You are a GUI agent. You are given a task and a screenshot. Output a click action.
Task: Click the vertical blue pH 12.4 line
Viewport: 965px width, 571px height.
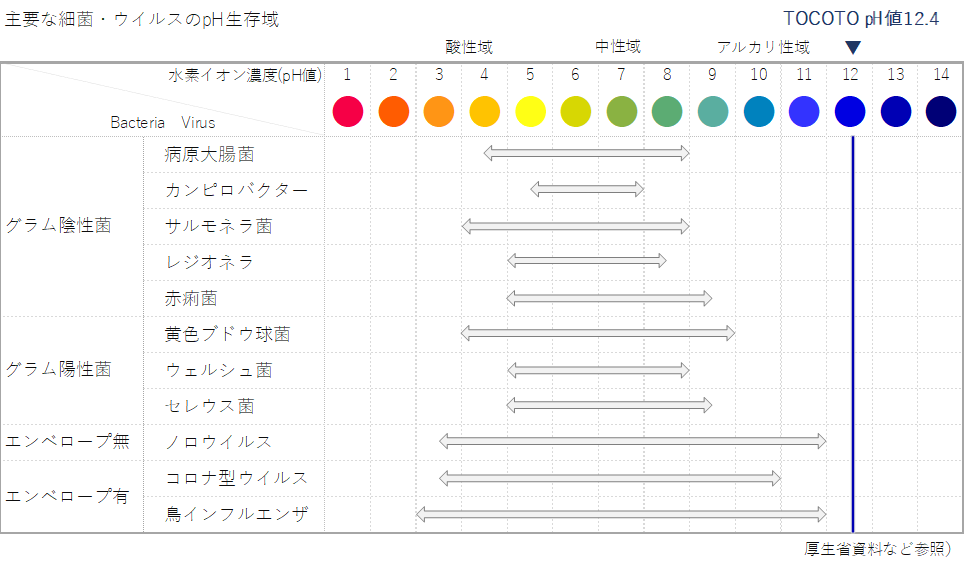(x=853, y=330)
